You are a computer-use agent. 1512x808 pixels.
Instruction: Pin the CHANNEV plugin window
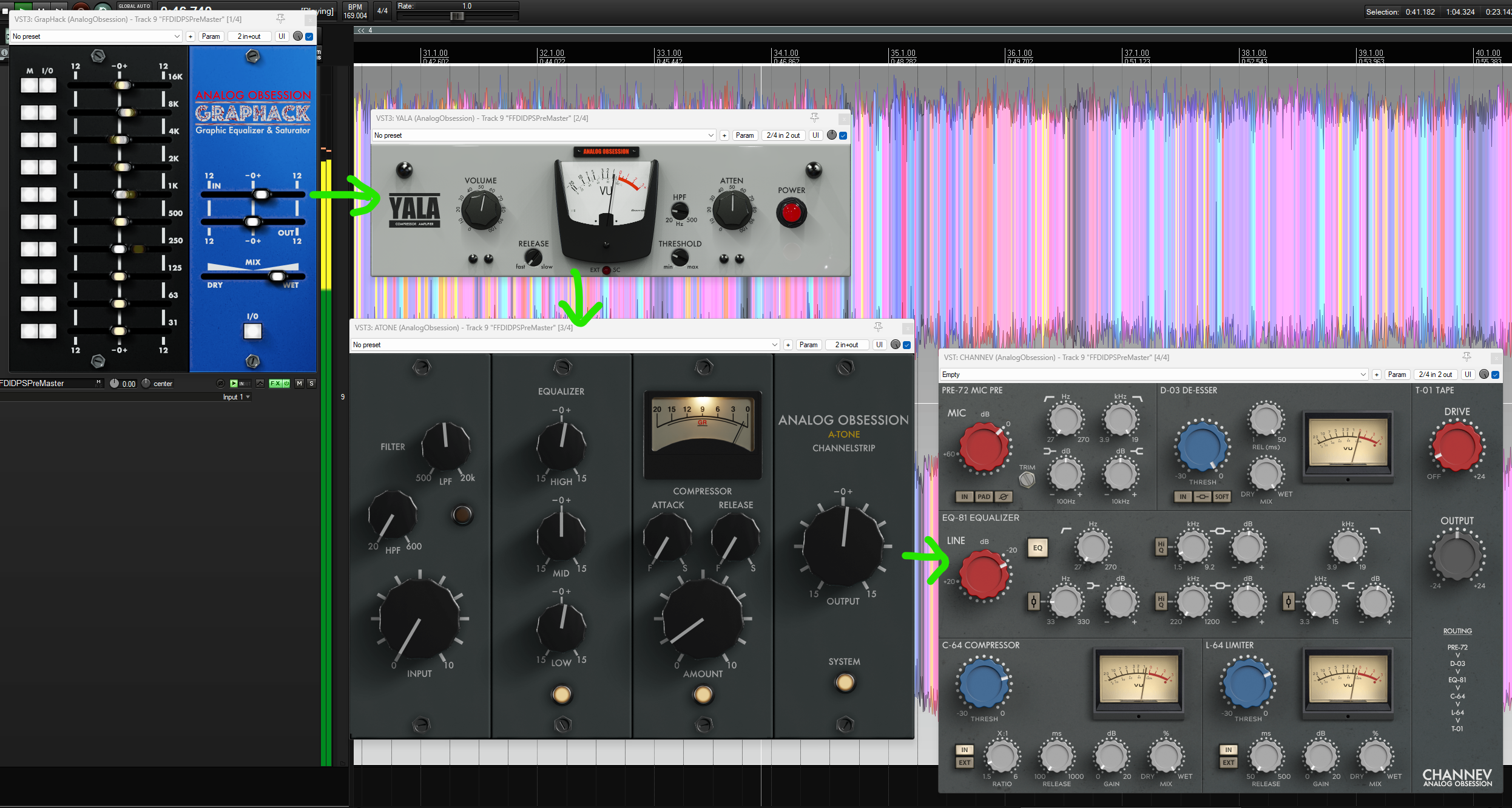(x=1466, y=357)
